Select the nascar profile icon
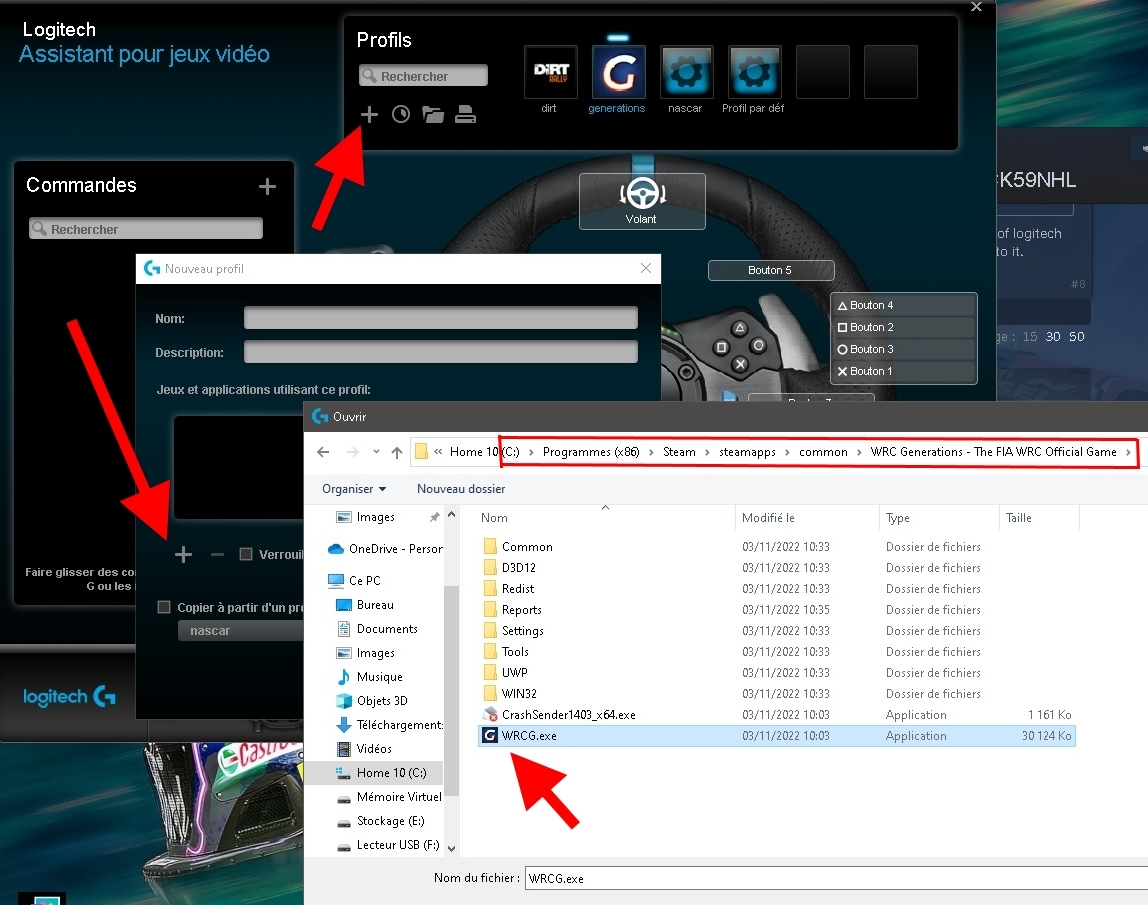Viewport: 1148px width, 905px height. 685,71
